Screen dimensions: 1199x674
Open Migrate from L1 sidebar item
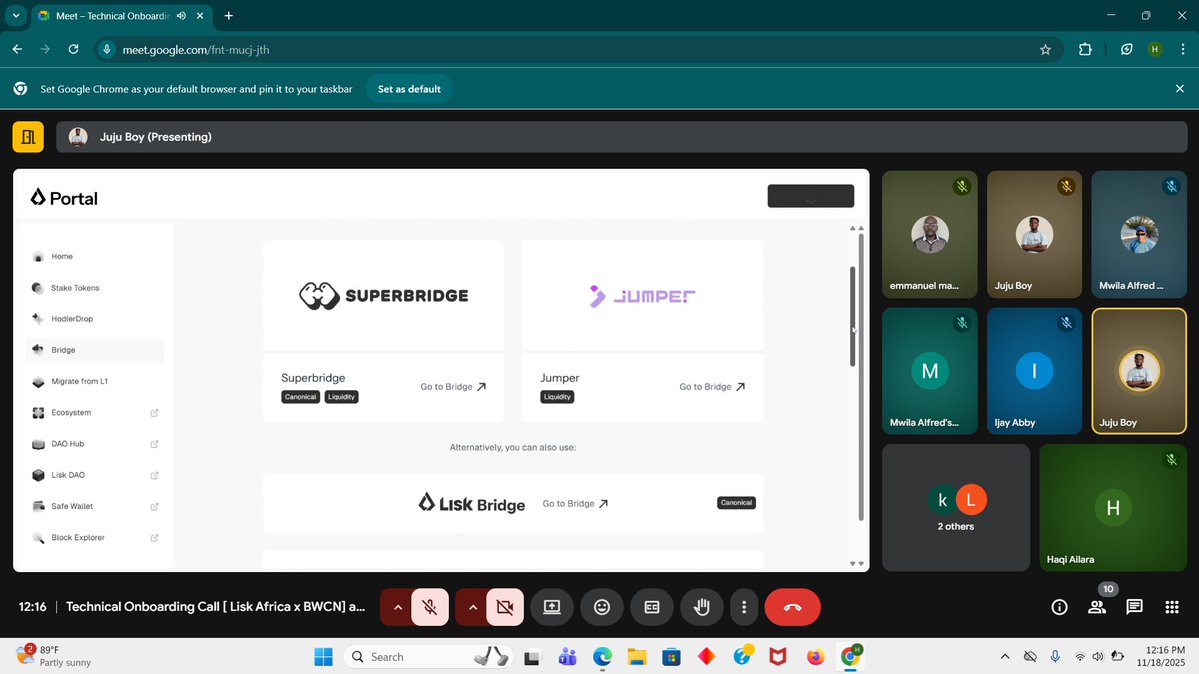[95, 381]
